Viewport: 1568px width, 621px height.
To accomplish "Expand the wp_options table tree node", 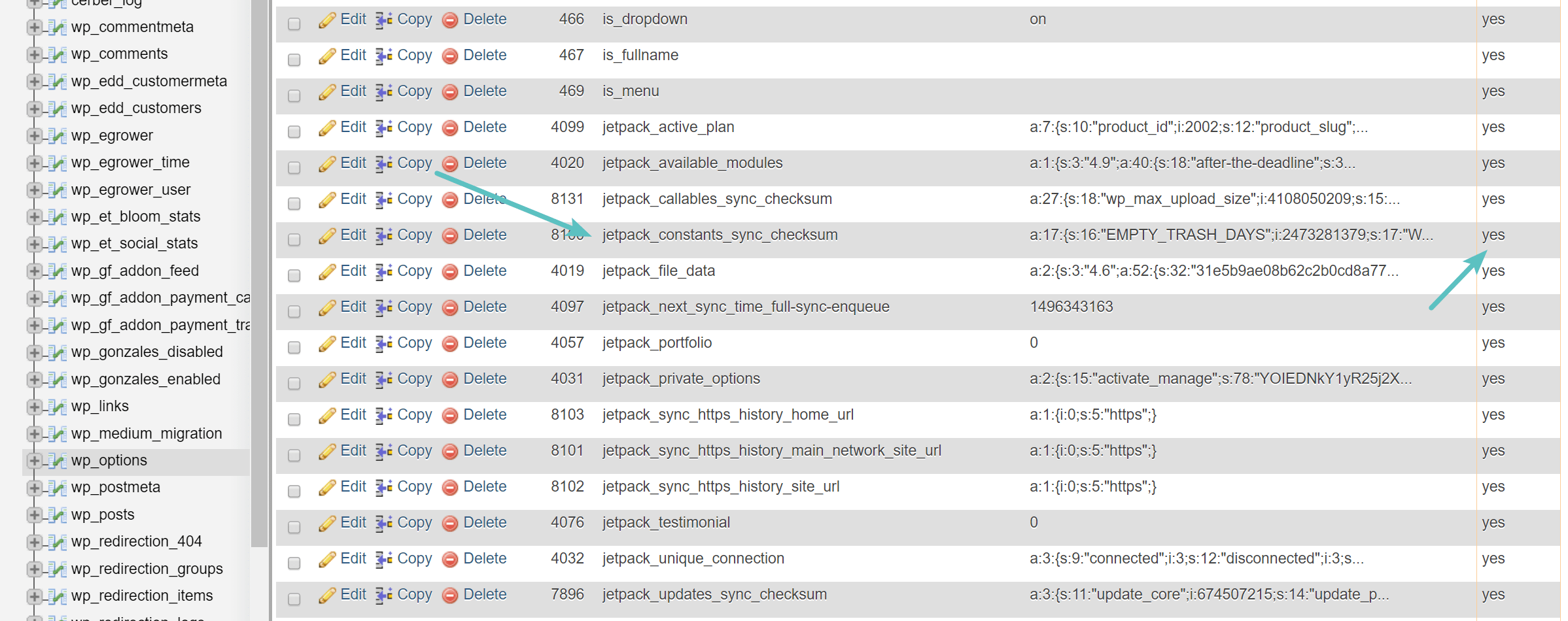I will pos(34,461).
